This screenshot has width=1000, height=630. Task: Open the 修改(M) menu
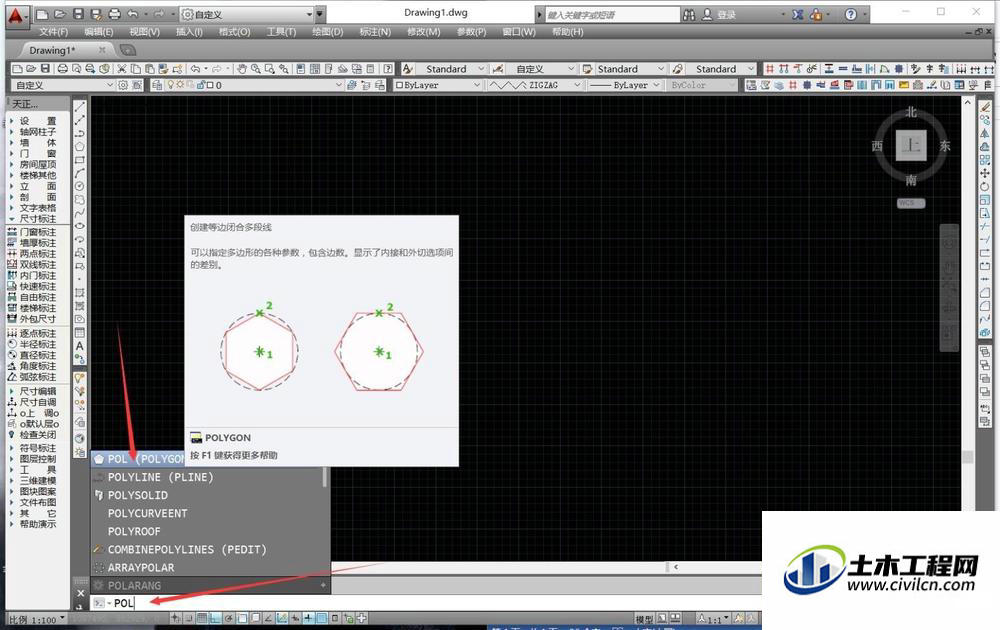[424, 32]
